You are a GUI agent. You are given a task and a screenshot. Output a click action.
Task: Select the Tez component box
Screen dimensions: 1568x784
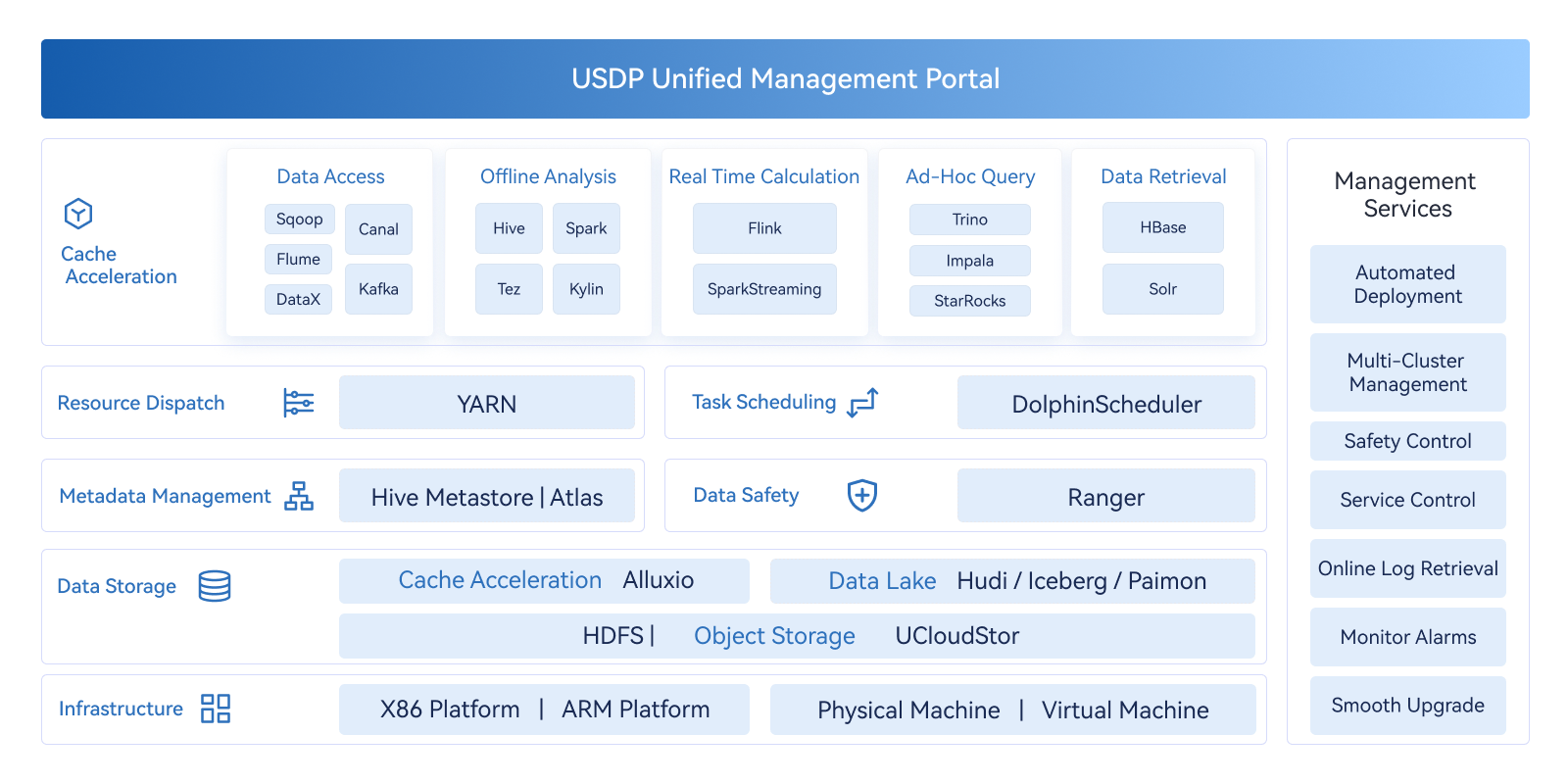(x=509, y=289)
